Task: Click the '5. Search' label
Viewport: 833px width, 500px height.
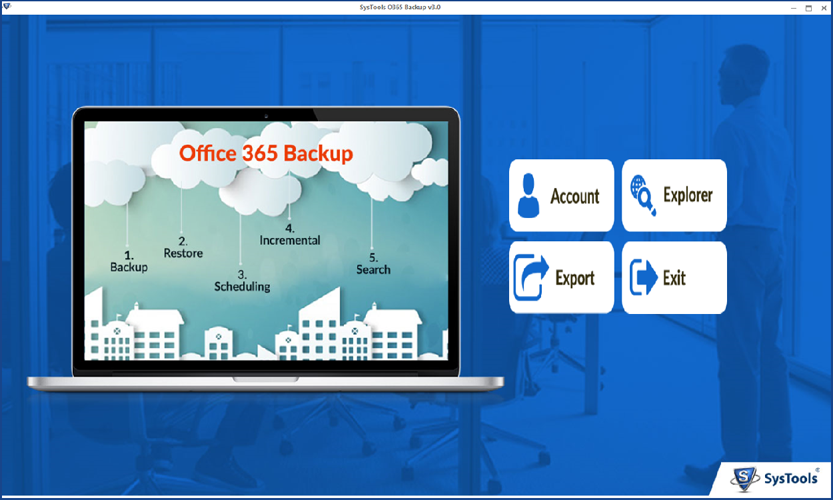Action: click(373, 264)
